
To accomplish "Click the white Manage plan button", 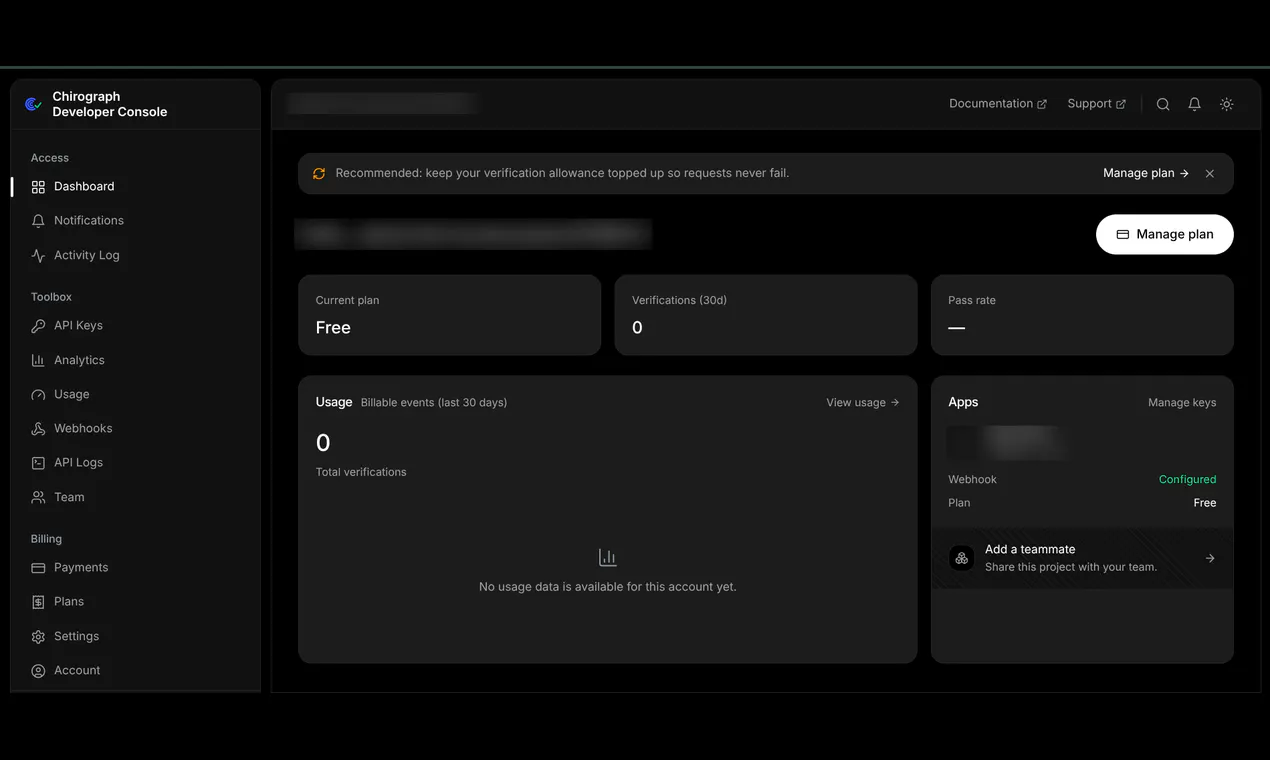I will click(1165, 234).
